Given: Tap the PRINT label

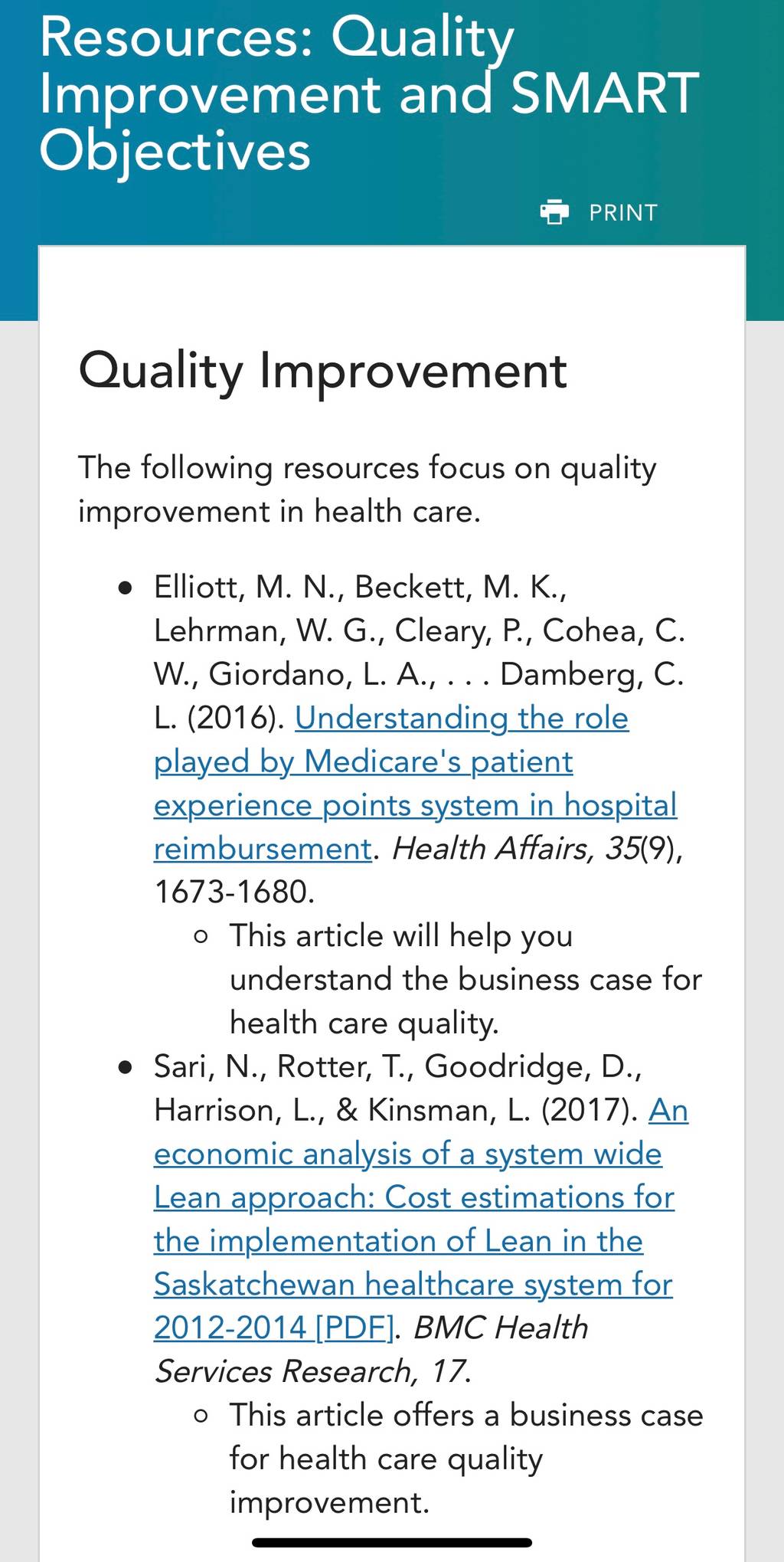Looking at the screenshot, I should click(x=623, y=213).
